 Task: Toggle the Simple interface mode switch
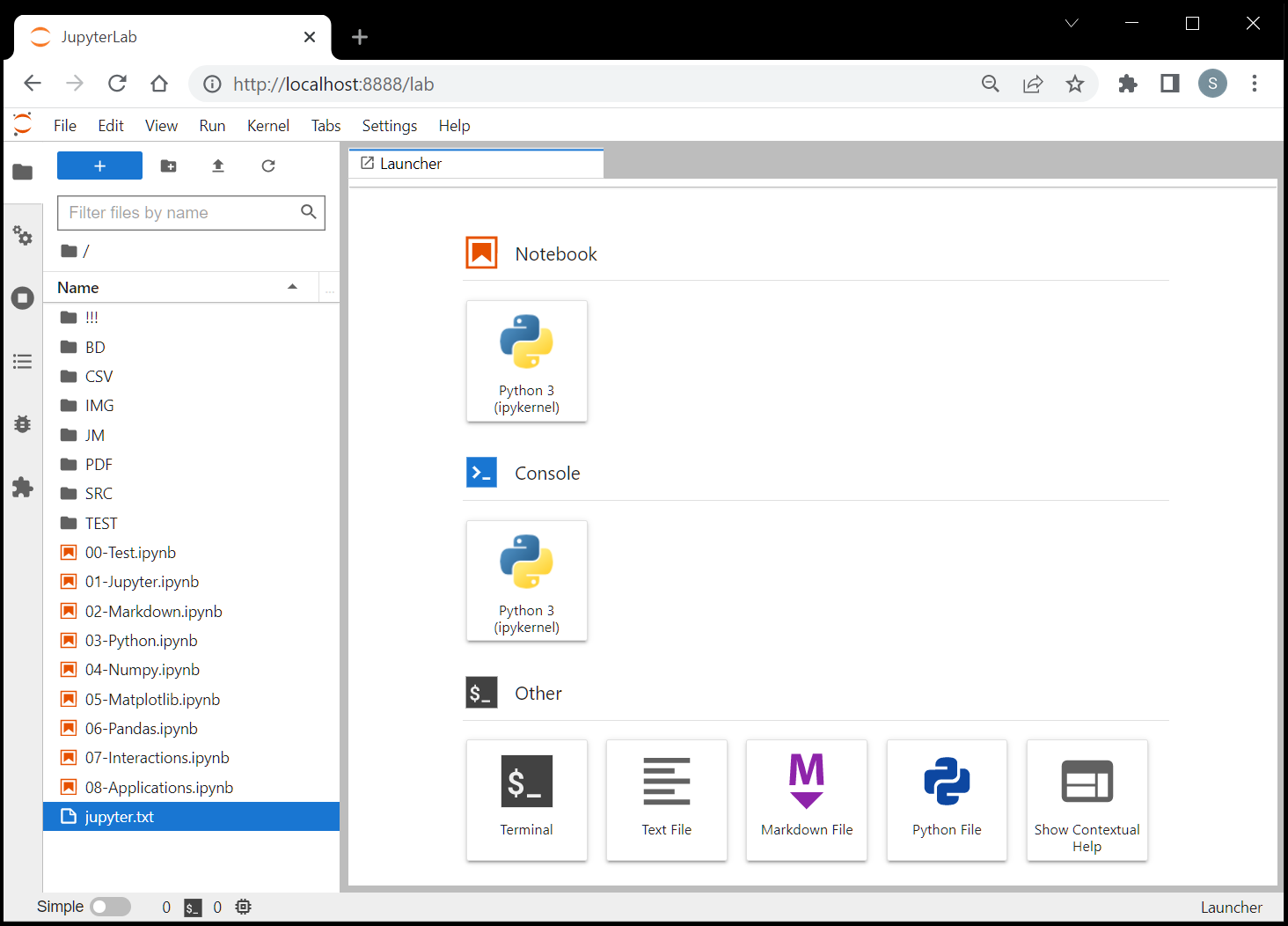click(111, 907)
